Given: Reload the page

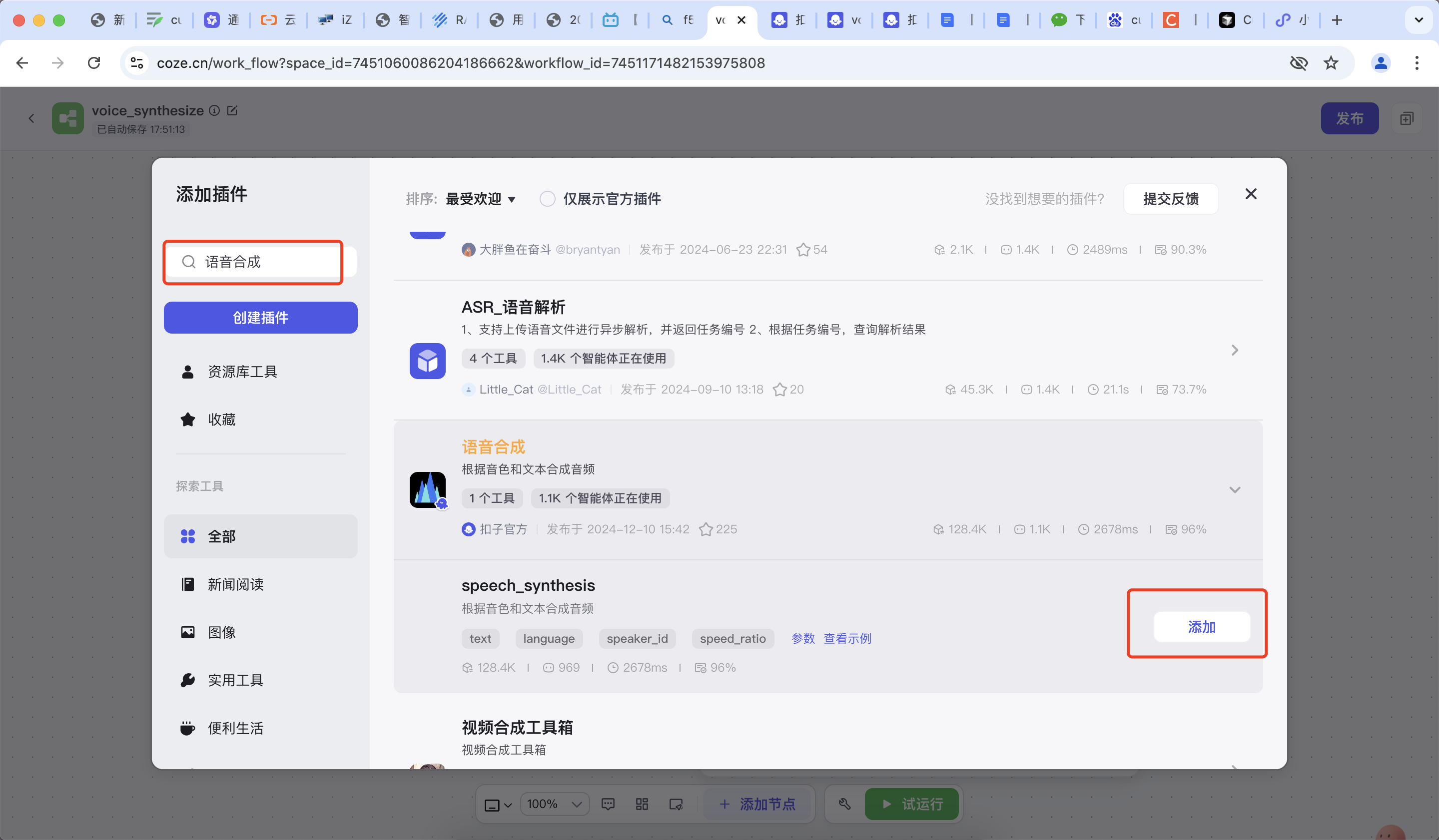Looking at the screenshot, I should [x=93, y=63].
